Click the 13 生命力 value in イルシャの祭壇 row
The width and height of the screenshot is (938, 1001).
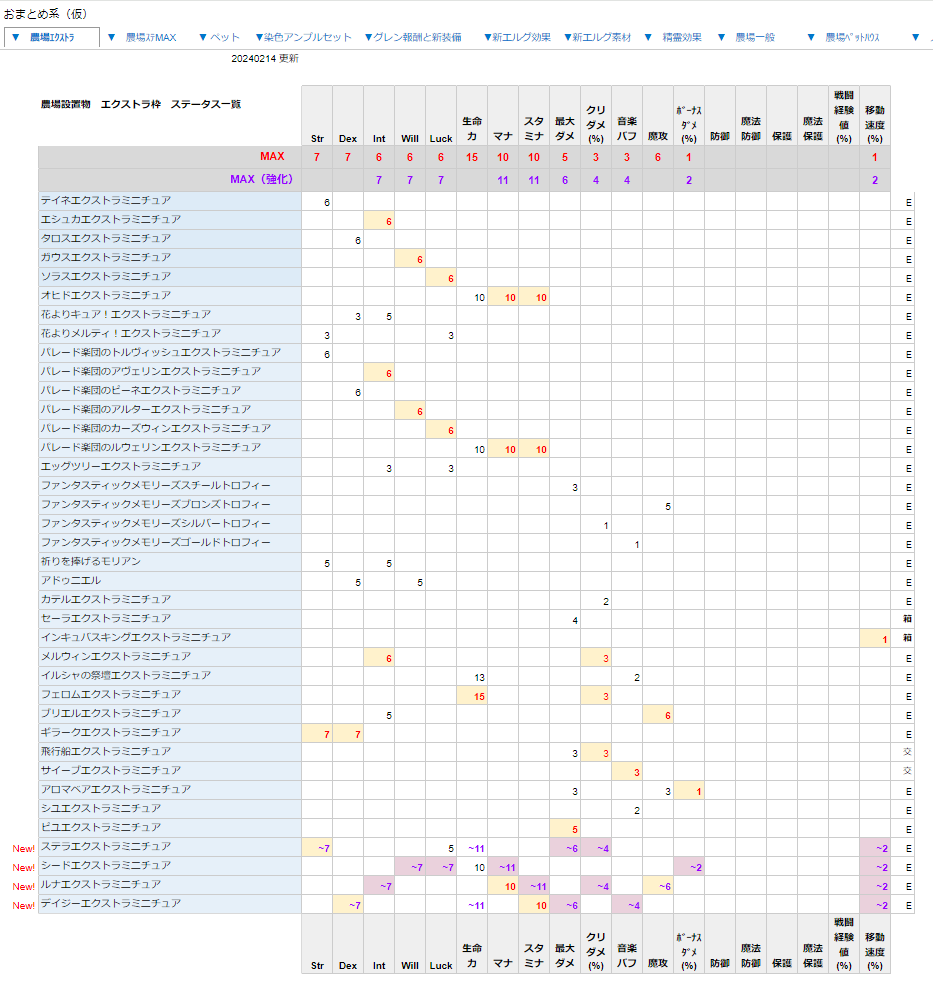click(480, 677)
